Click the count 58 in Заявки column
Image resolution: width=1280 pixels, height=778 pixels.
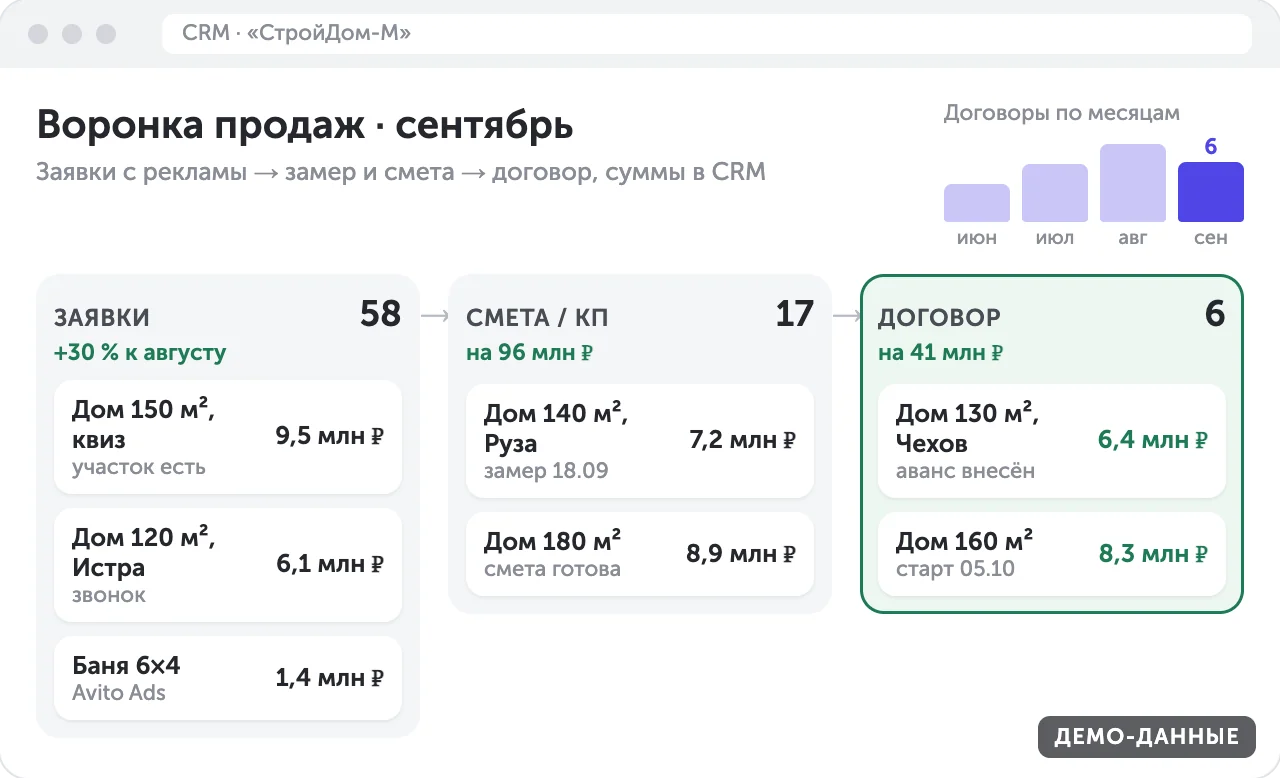click(380, 314)
